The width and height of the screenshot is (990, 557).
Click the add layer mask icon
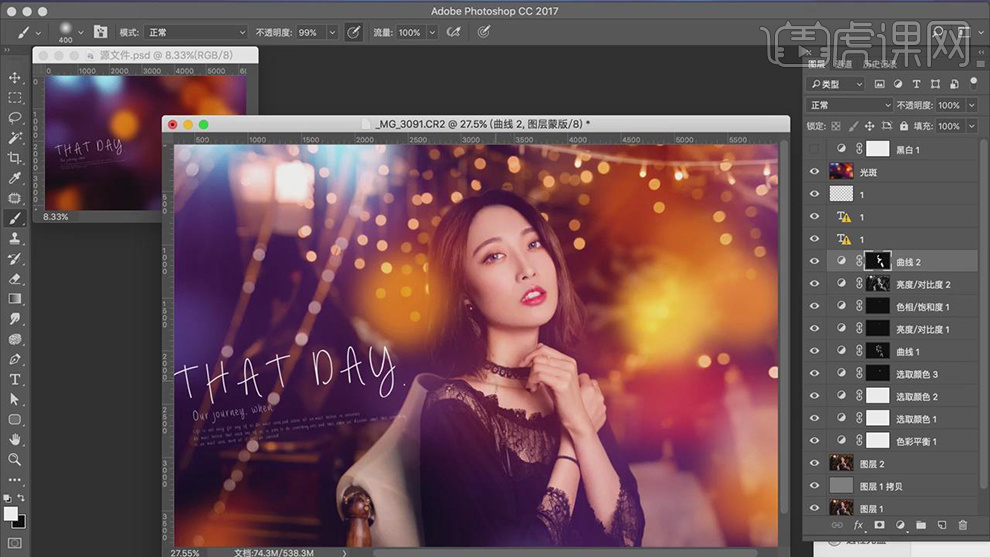coord(879,525)
